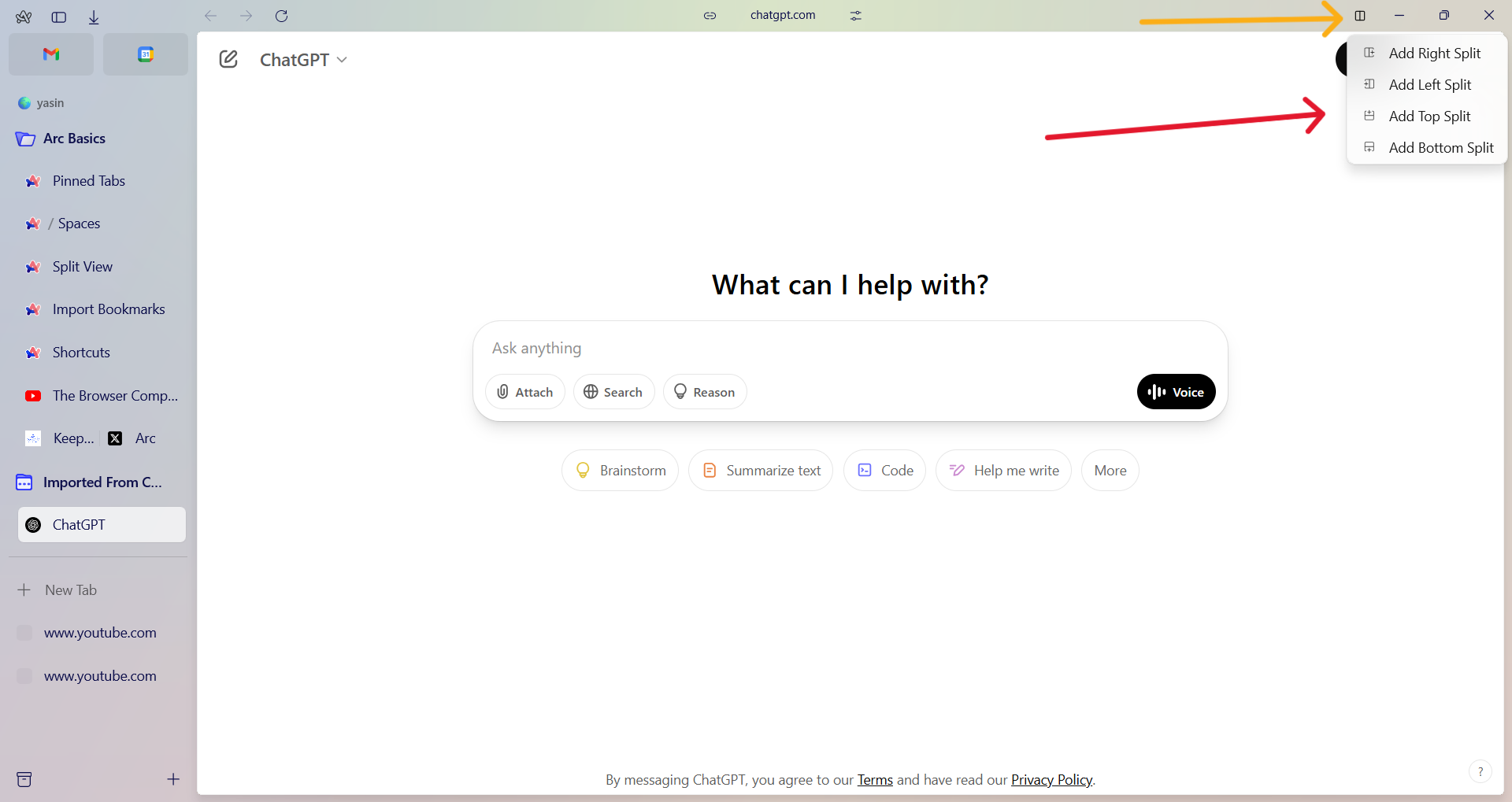Open the help question mark button
The width and height of the screenshot is (1512, 802).
[1480, 772]
